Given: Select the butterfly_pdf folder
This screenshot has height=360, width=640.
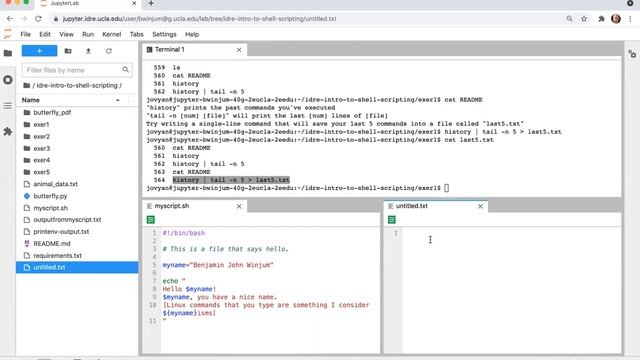Looking at the screenshot, I should click(x=77, y=112).
